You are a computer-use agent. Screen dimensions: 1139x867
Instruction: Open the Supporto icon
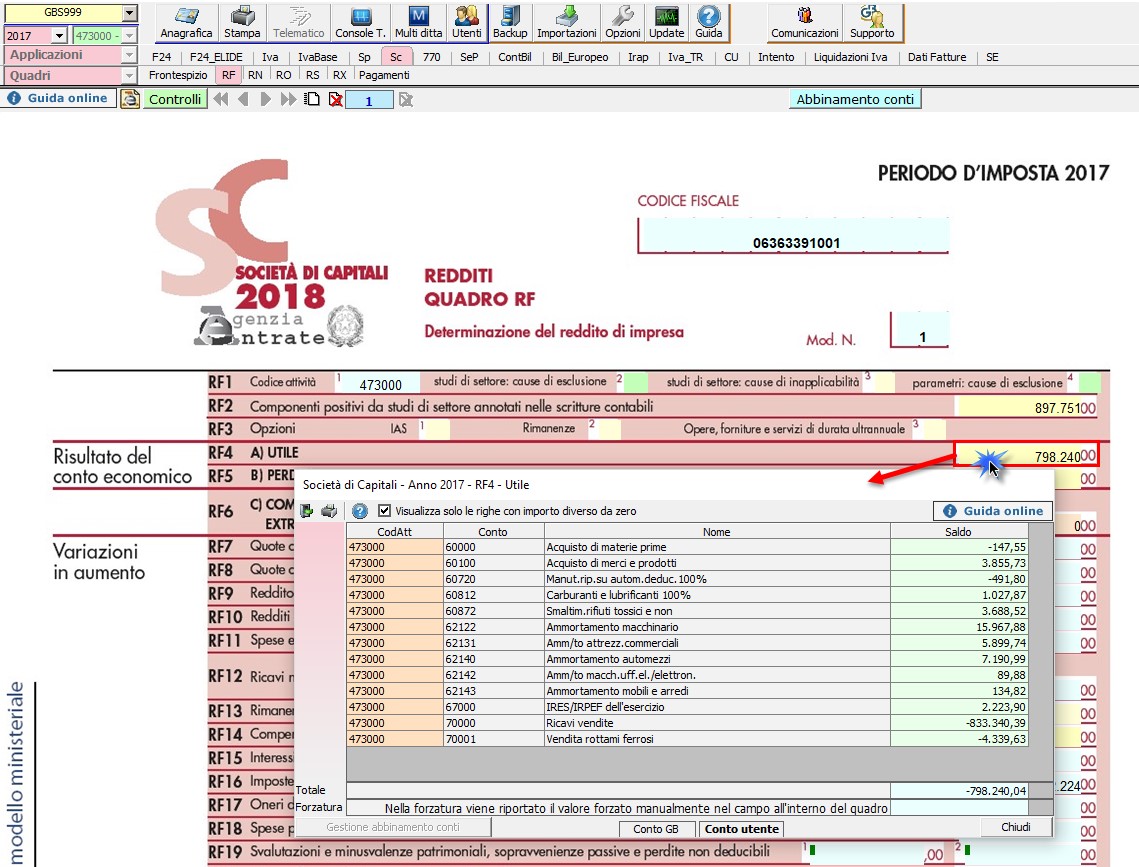872,22
